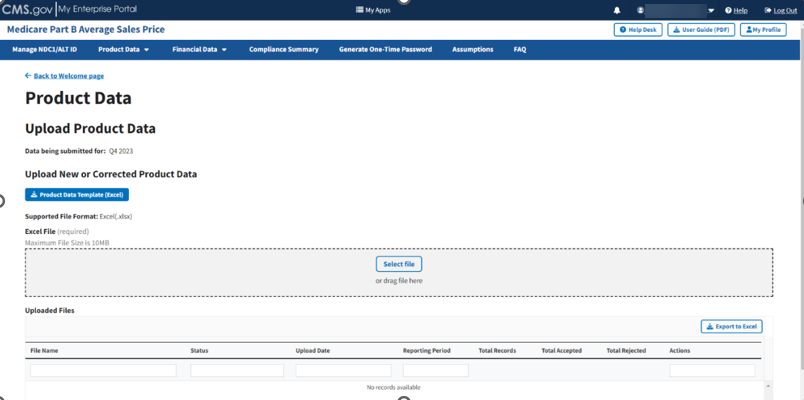The image size is (804, 400).
Task: Expand the Product Data dropdown menu
Action: [x=123, y=49]
